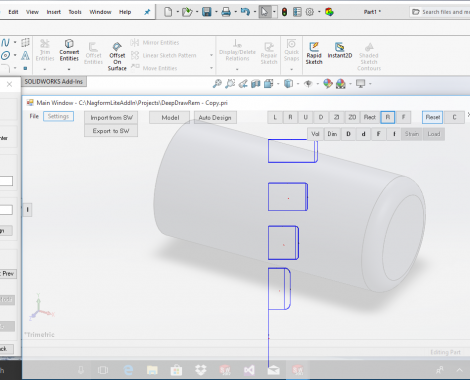The width and height of the screenshot is (470, 380).
Task: Create a new document with the New icon
Action: pyautogui.click(x=168, y=12)
